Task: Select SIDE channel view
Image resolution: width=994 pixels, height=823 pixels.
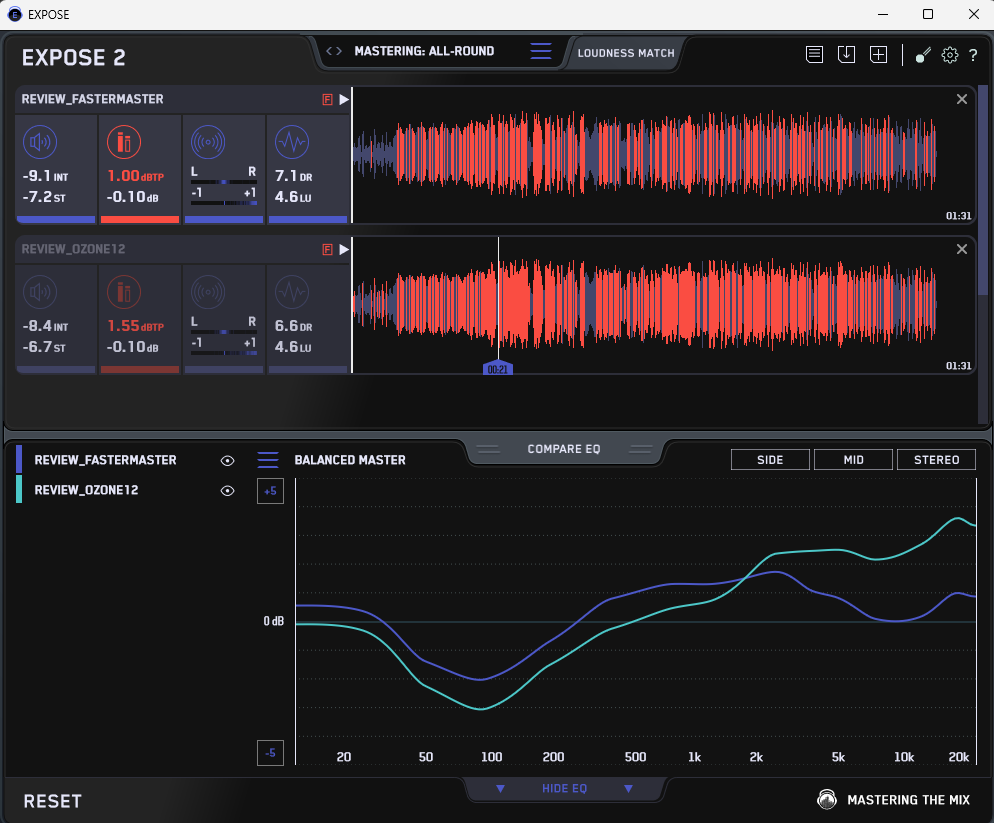Action: (770, 460)
